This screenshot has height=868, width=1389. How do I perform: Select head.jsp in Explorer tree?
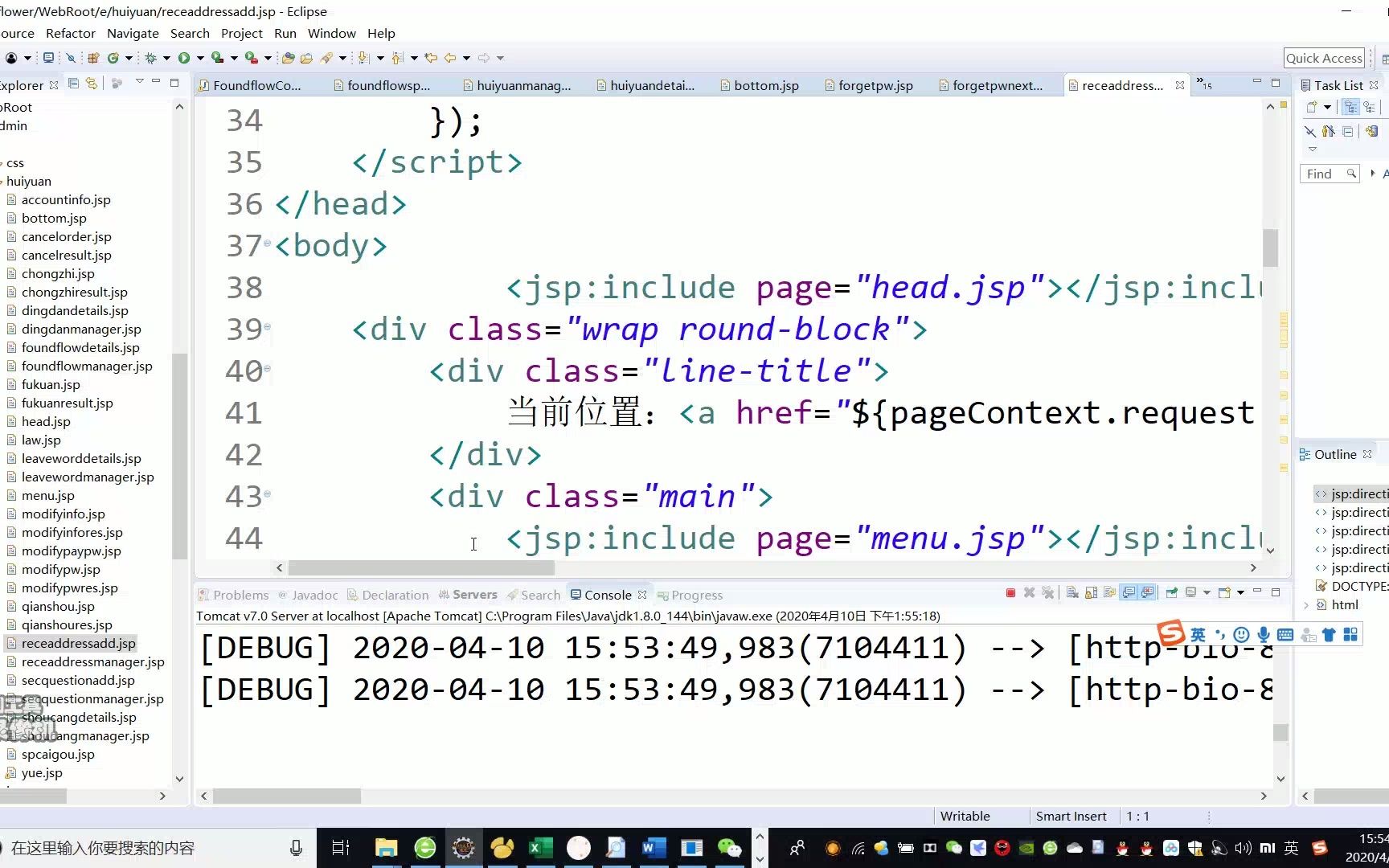point(46,421)
